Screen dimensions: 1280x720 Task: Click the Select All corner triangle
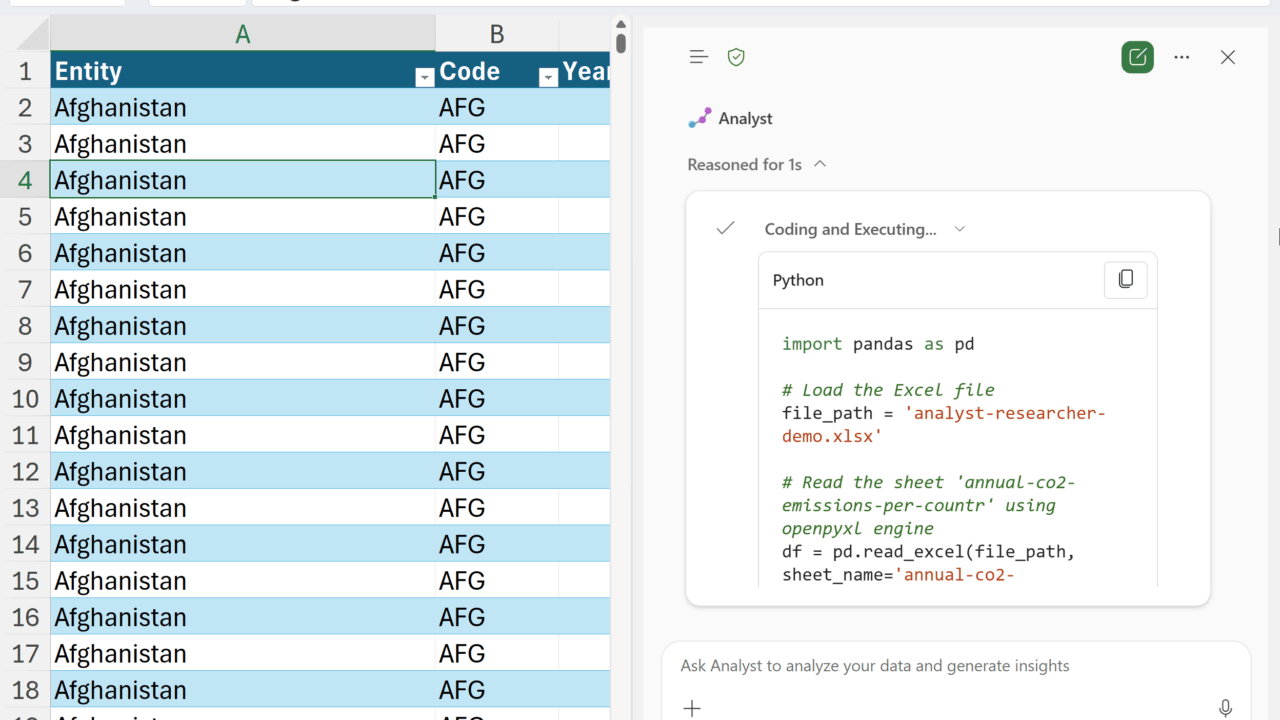pyautogui.click(x=32, y=36)
